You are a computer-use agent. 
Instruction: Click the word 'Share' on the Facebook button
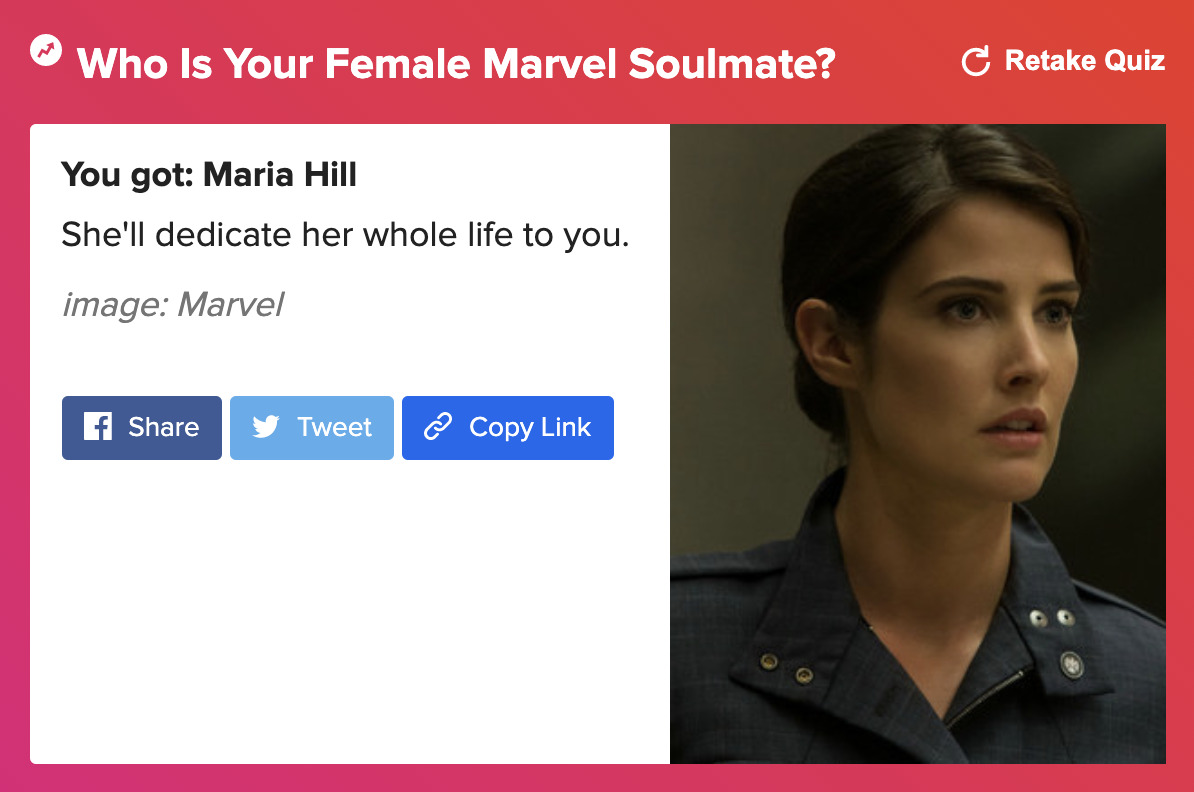click(164, 426)
